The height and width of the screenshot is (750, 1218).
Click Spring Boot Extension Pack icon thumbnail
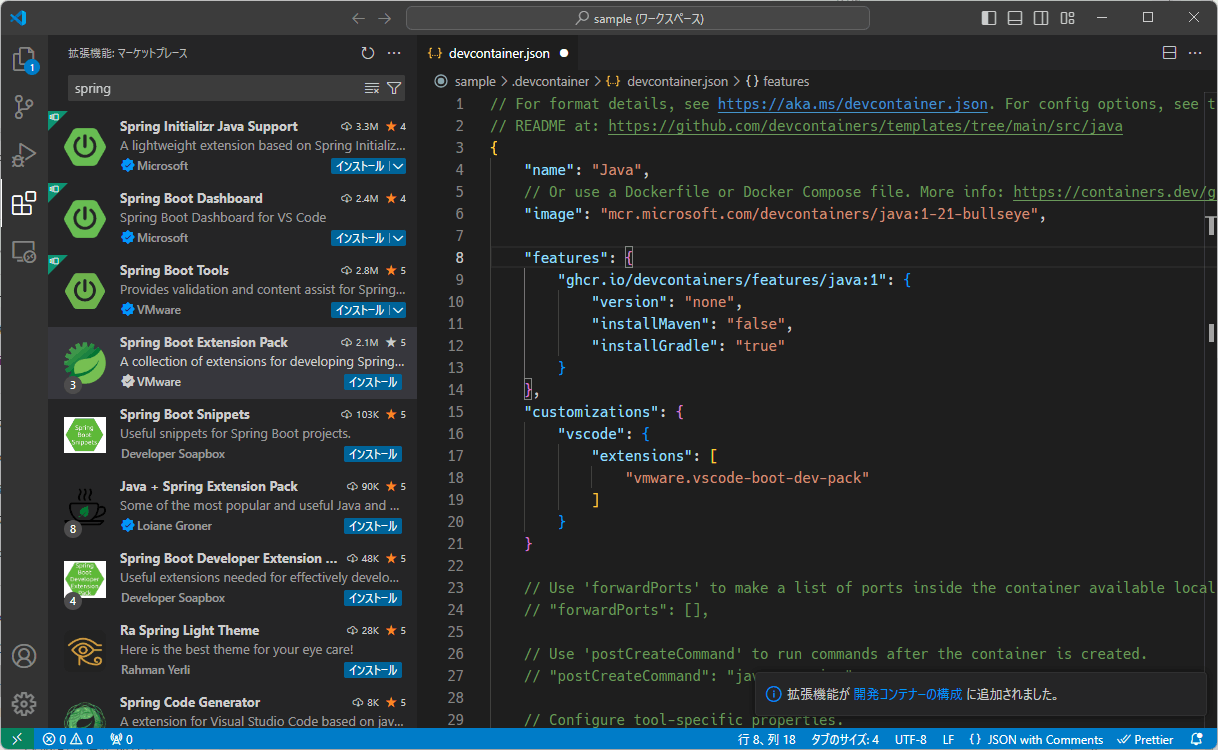pos(85,363)
